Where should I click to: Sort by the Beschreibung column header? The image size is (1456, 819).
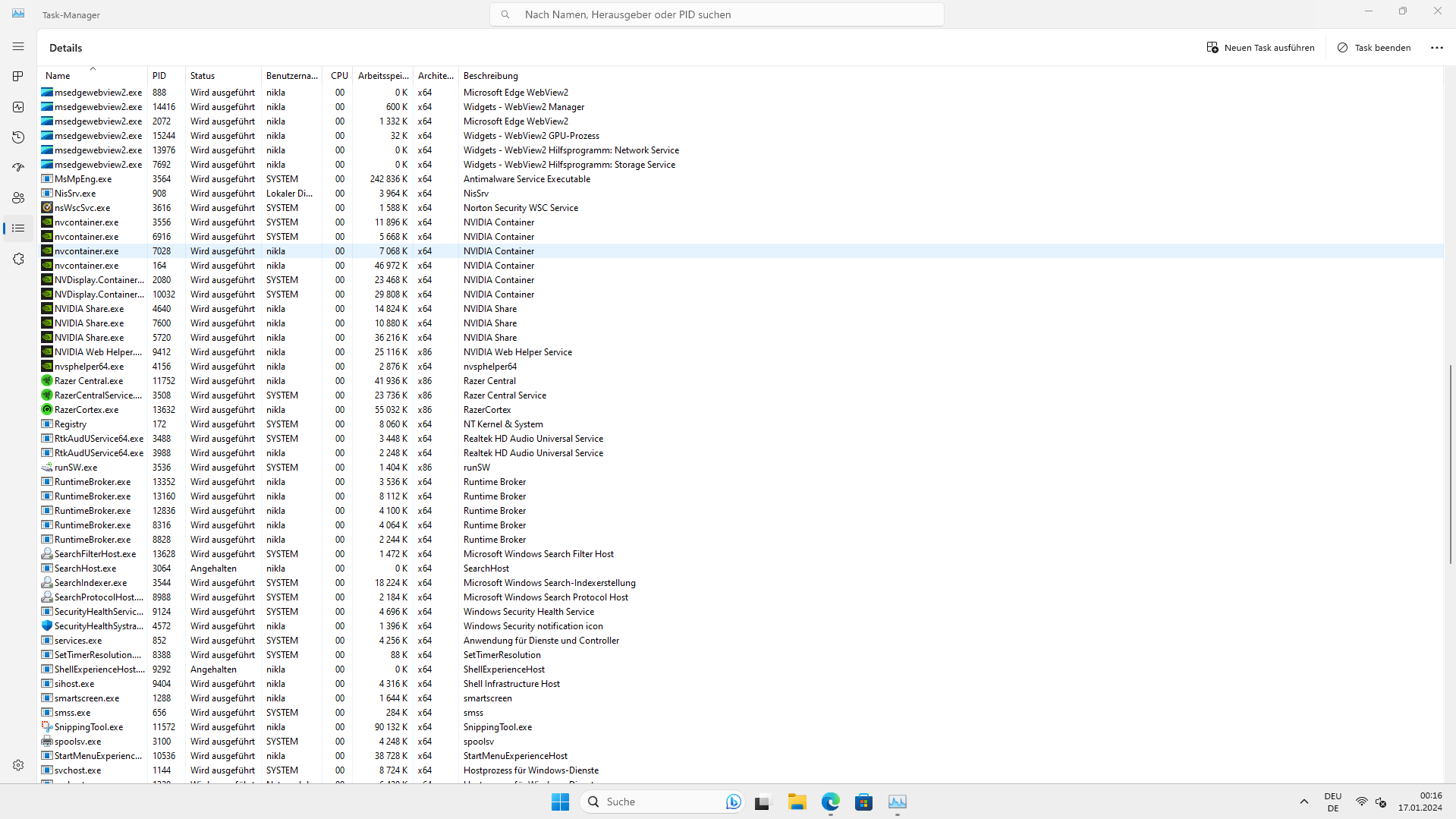(491, 76)
